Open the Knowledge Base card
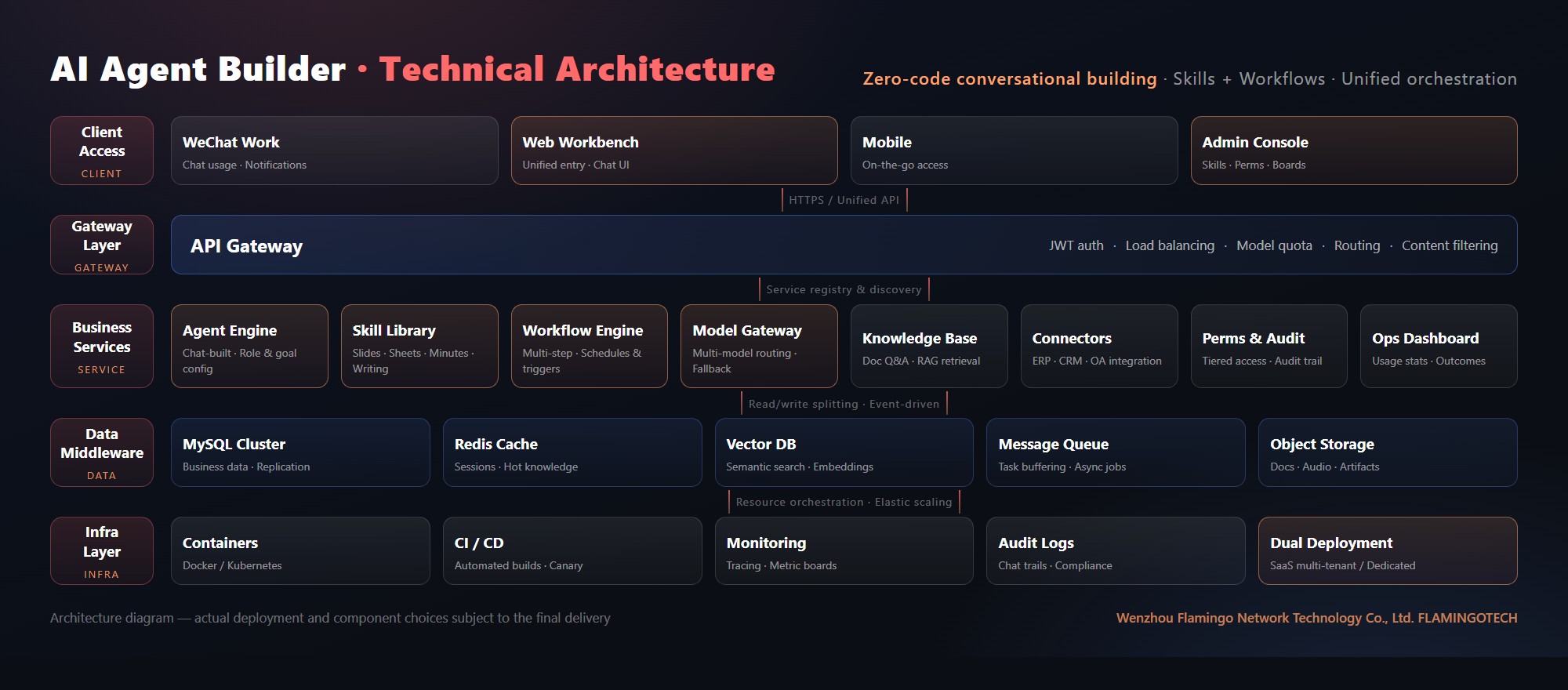The height and width of the screenshot is (690, 1568). pyautogui.click(x=929, y=346)
